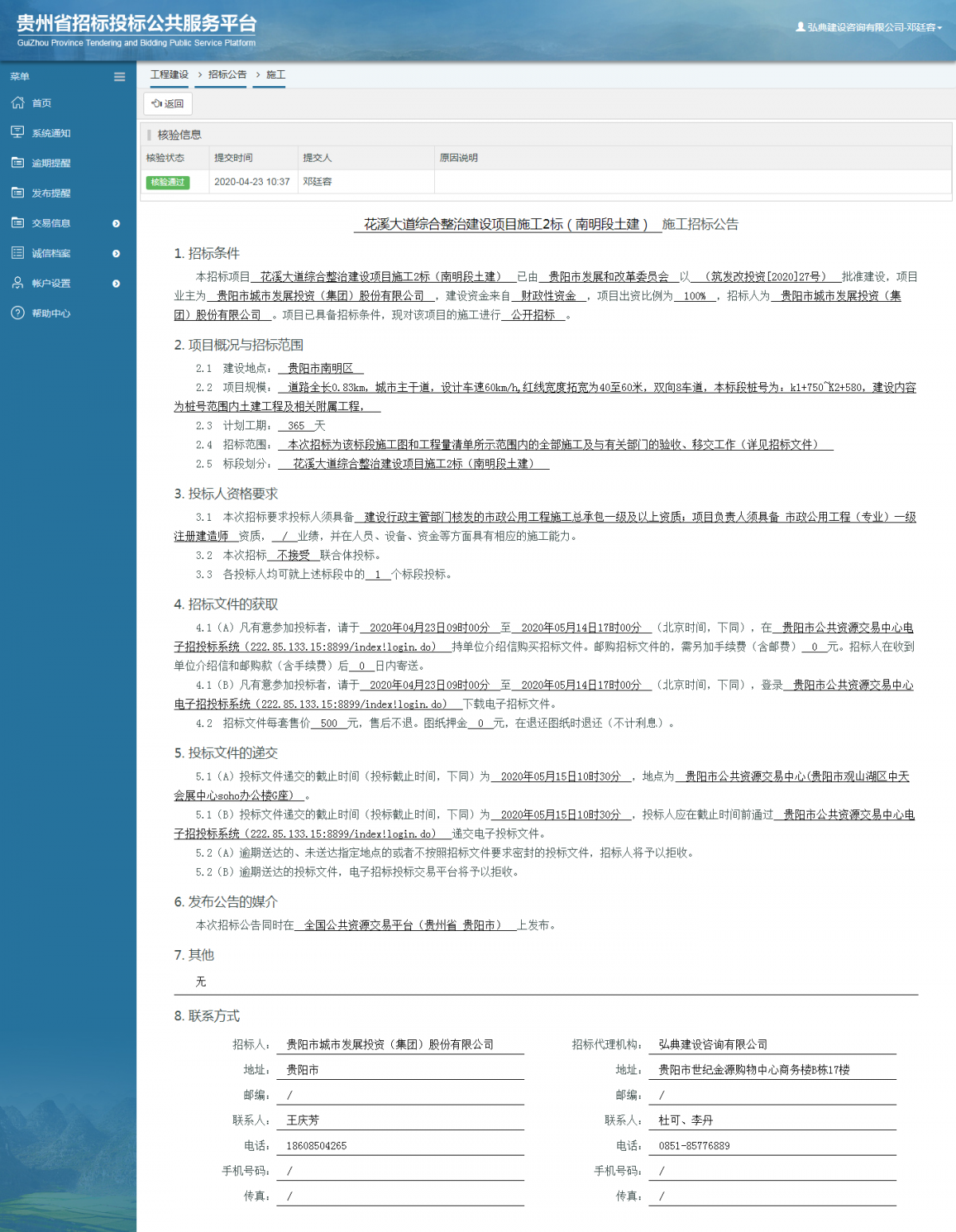Select the 招标公告 breadcrumb tab

227,75
